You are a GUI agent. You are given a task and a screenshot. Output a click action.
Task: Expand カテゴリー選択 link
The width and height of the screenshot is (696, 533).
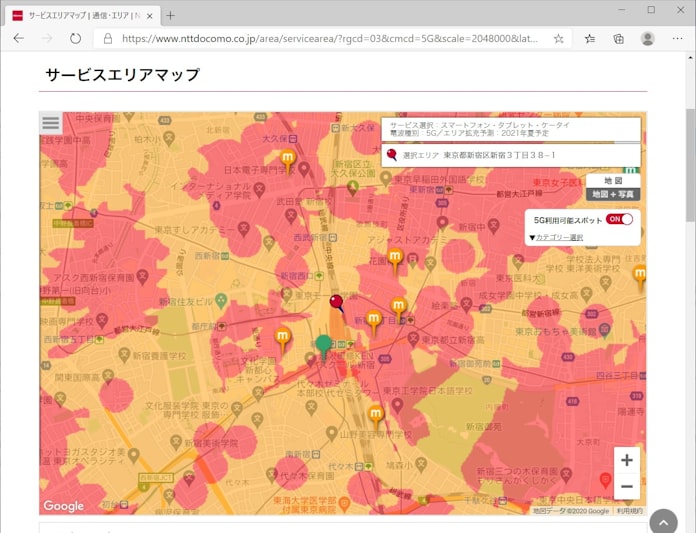click(x=559, y=237)
